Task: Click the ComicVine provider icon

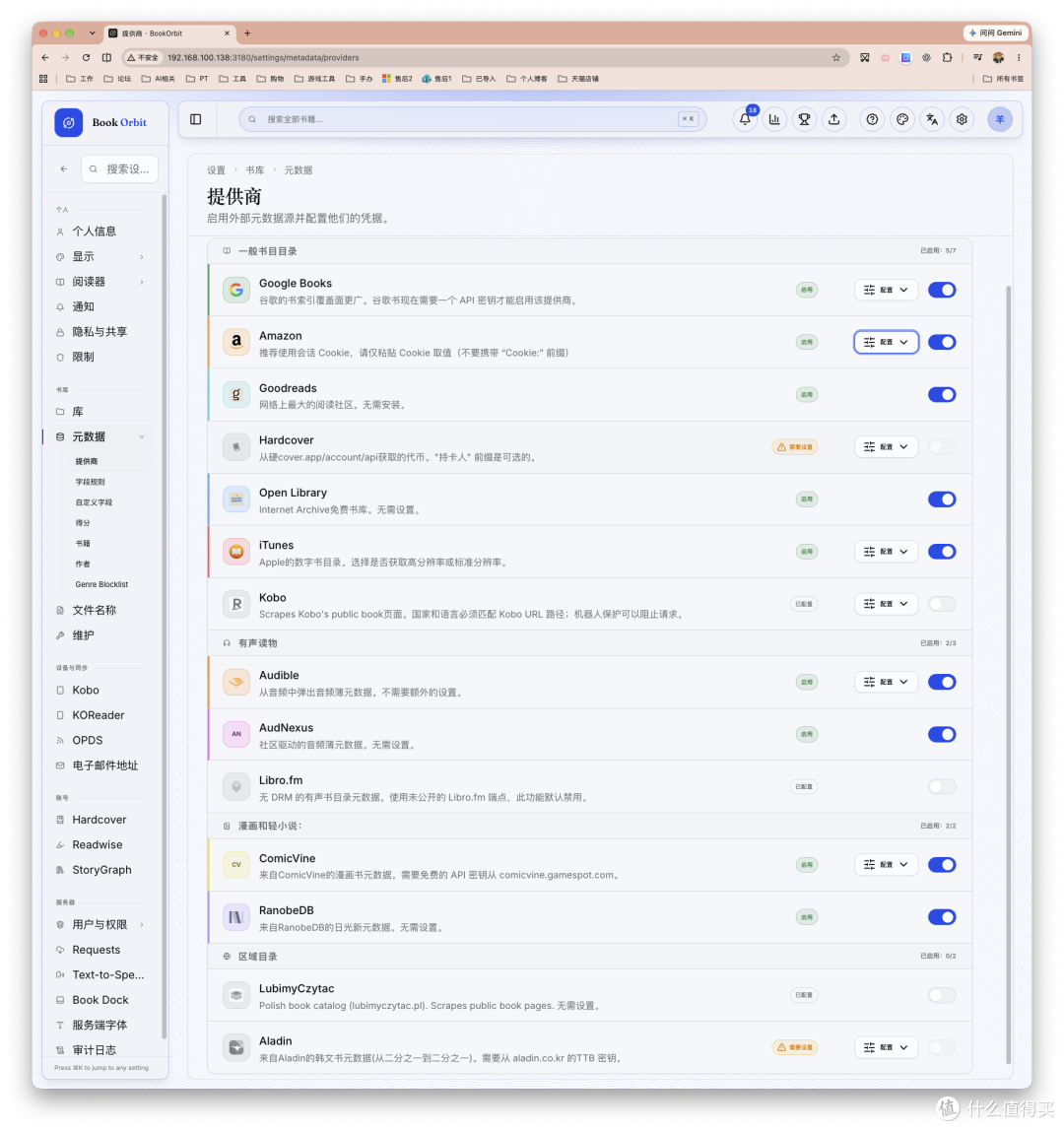Action: [235, 865]
